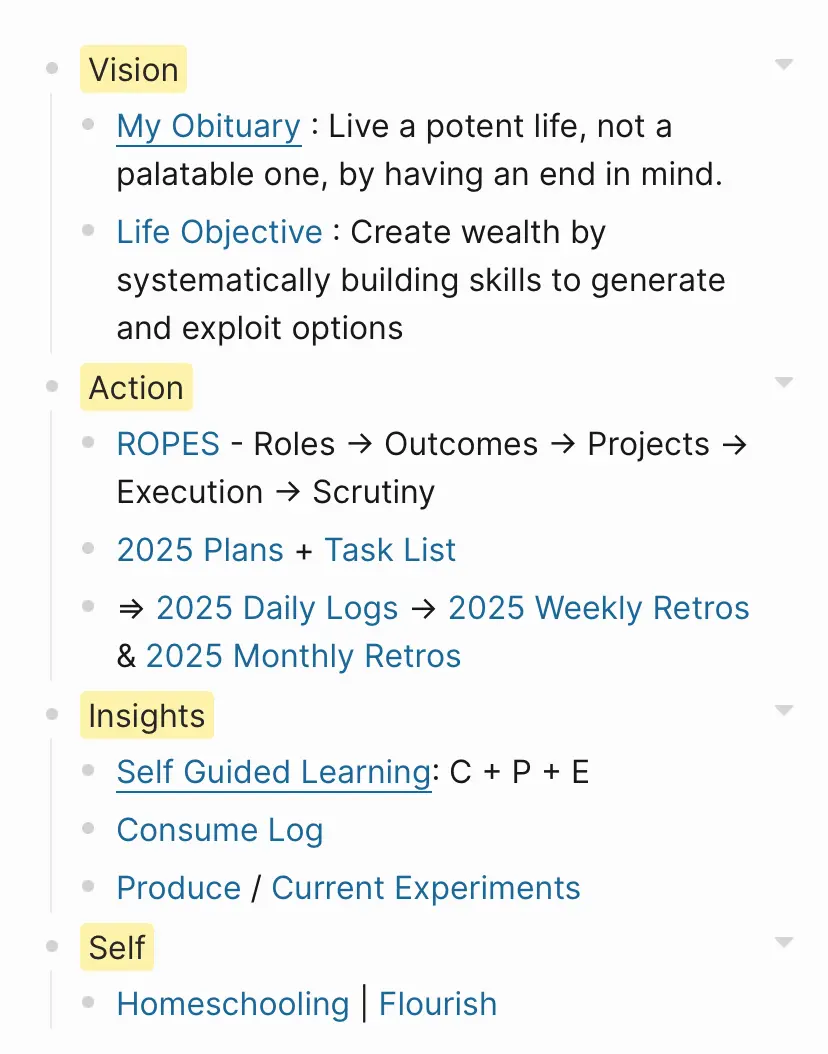Image resolution: width=828 pixels, height=1054 pixels.
Task: Open the Consume Log page
Action: pyautogui.click(x=219, y=831)
